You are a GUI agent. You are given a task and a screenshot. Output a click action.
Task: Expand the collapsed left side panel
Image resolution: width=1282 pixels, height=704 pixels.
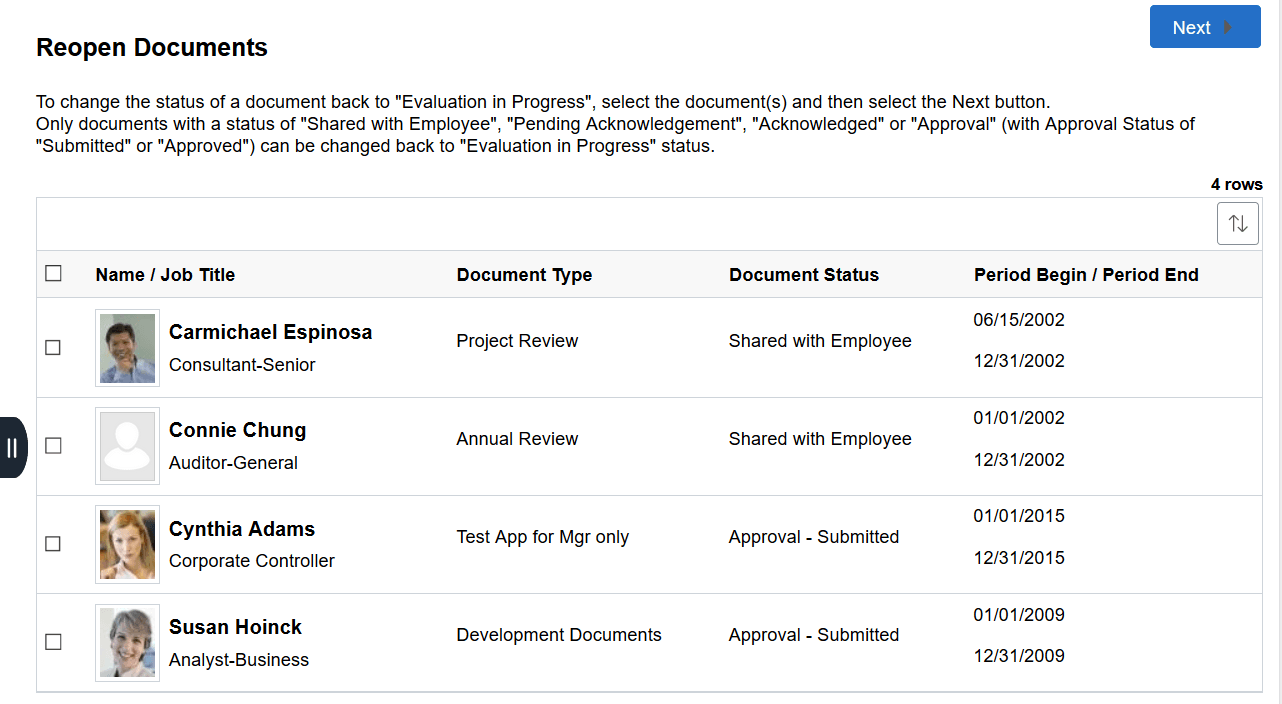(13, 447)
